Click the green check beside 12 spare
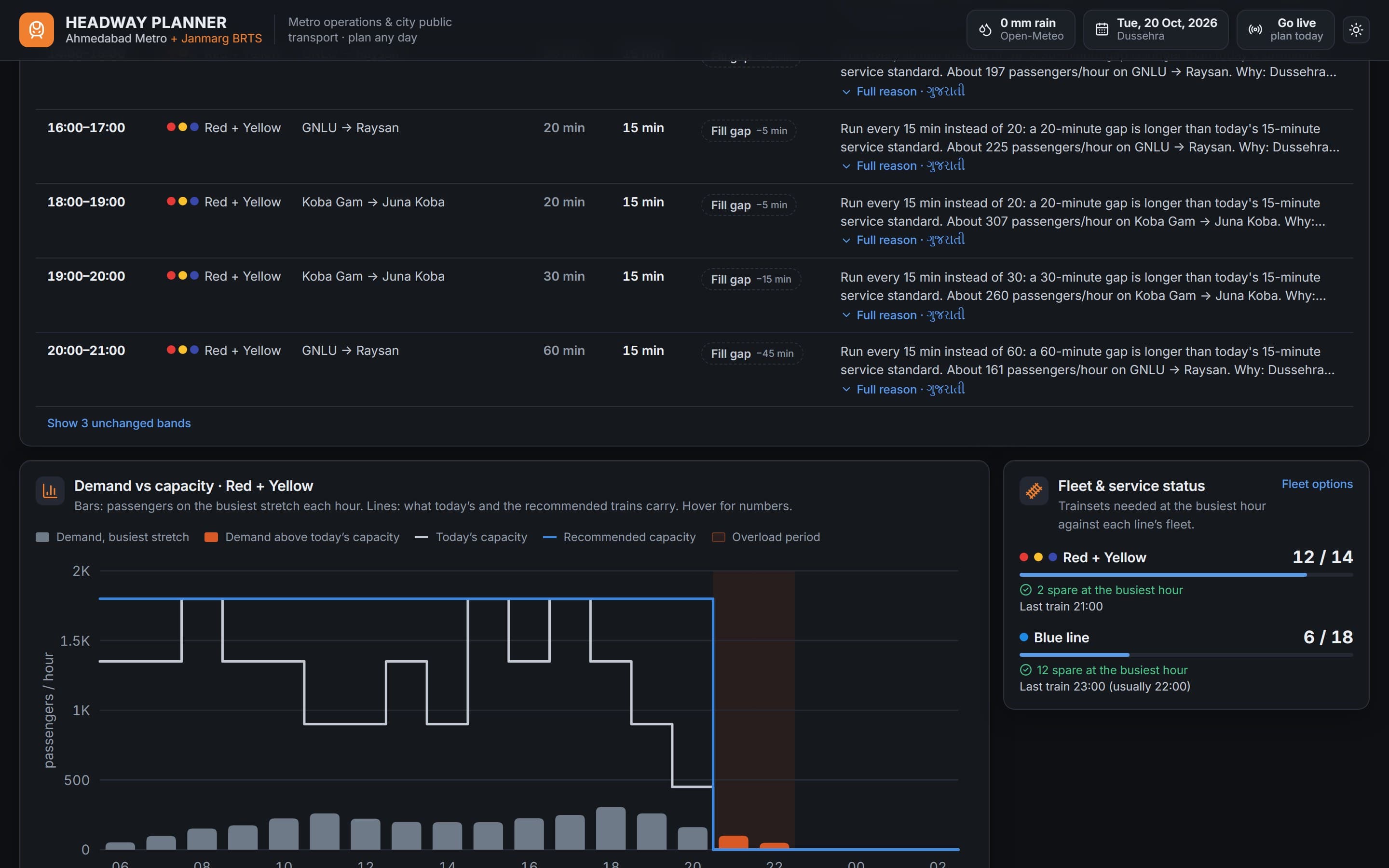Viewport: 1389px width, 868px height. click(1026, 670)
